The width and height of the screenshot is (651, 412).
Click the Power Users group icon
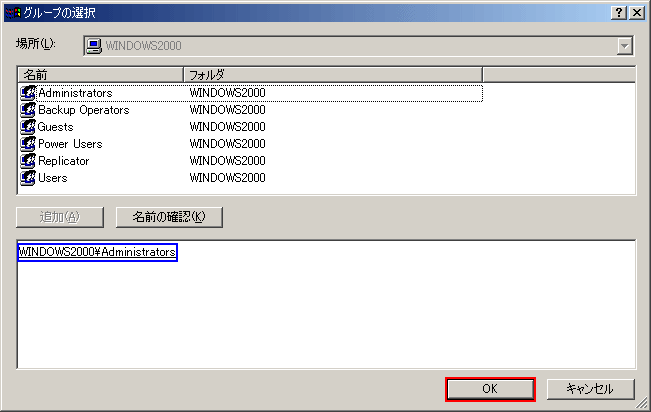[x=28, y=144]
